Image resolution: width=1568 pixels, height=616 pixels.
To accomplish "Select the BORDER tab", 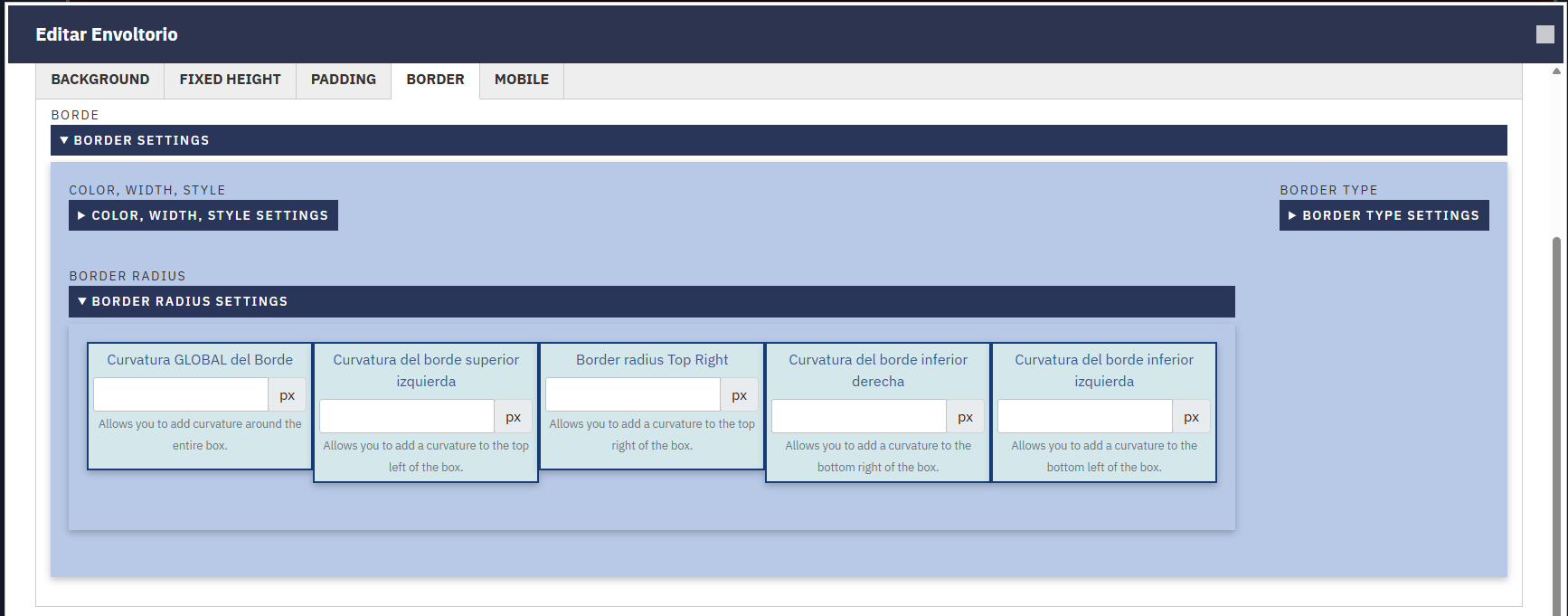I will point(435,80).
